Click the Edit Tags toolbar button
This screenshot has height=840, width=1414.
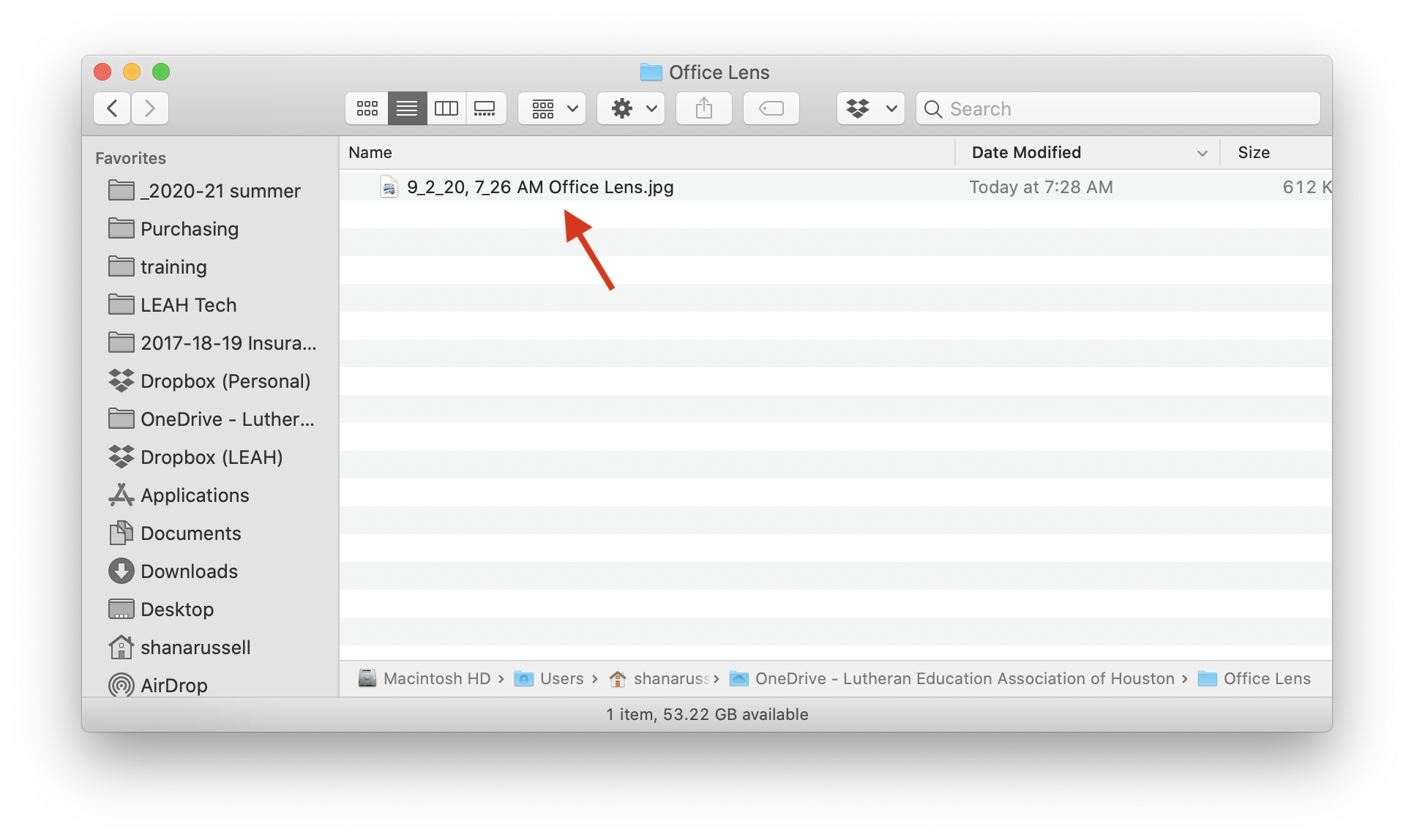click(x=771, y=108)
